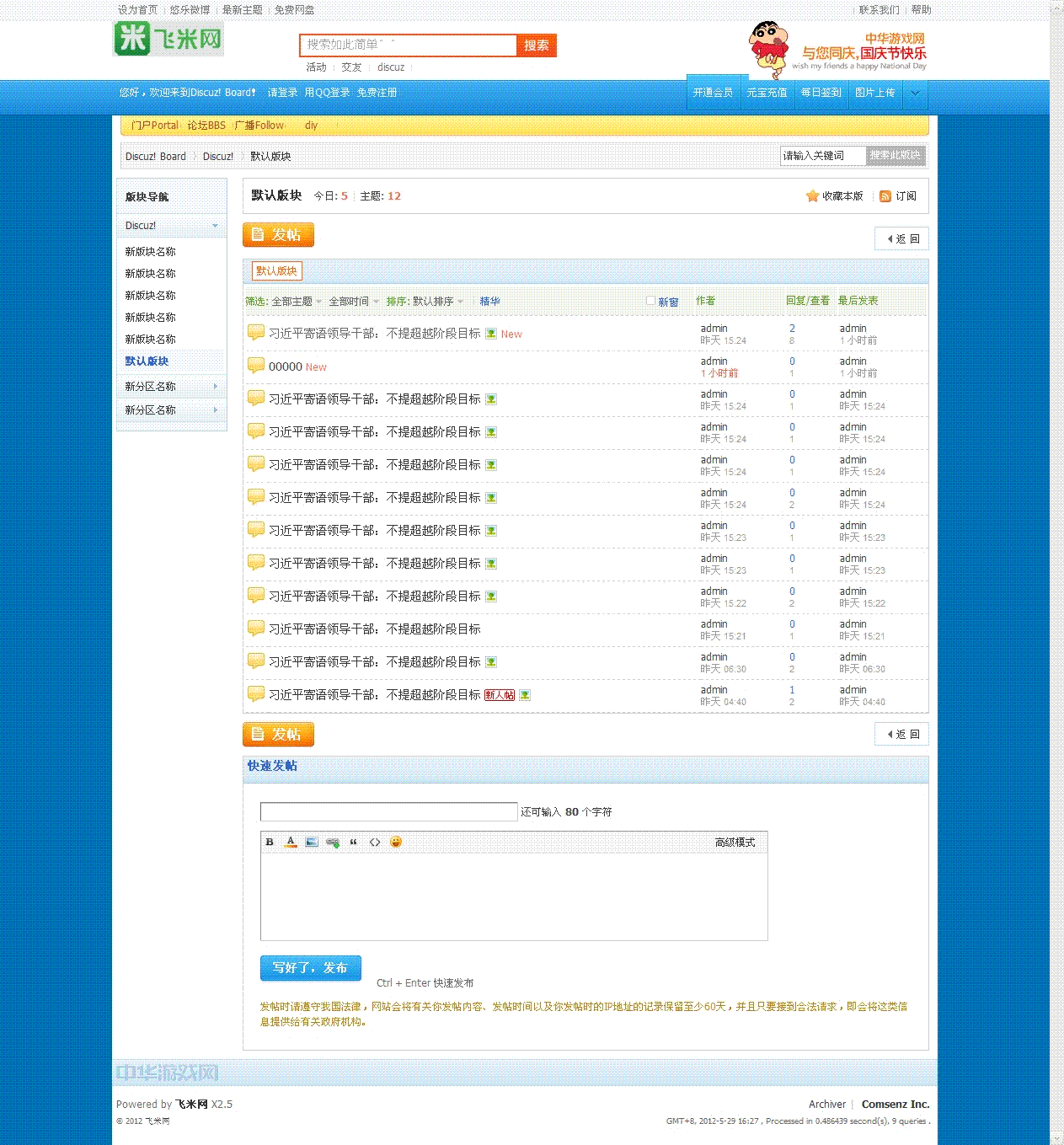Image resolution: width=1064 pixels, height=1145 pixels.
Task: Click the bottom 发帖 new post button
Action: 278,735
